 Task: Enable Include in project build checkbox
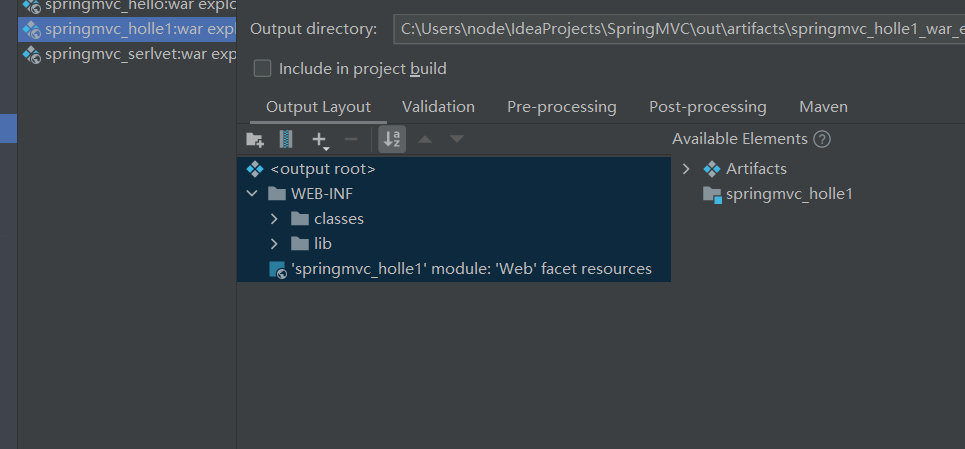pyautogui.click(x=263, y=69)
